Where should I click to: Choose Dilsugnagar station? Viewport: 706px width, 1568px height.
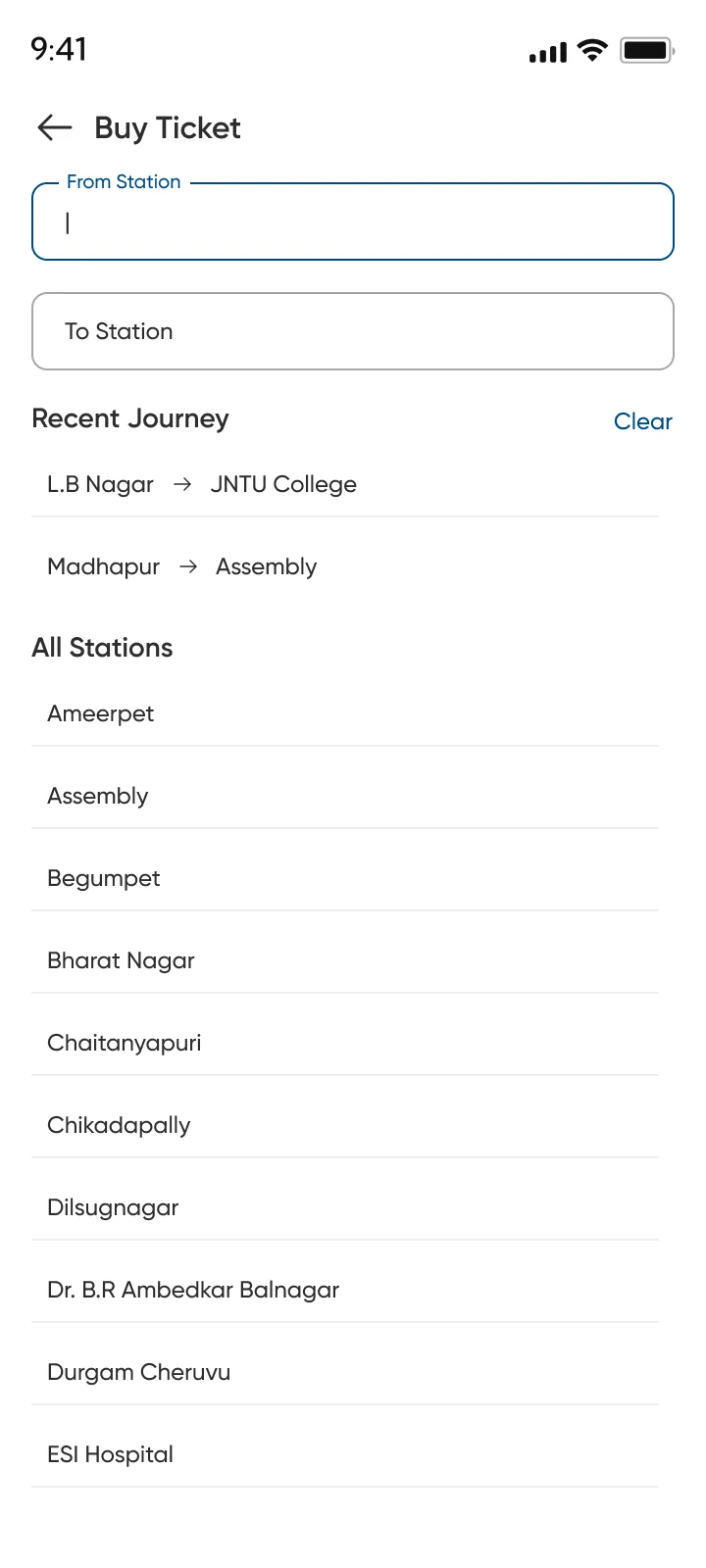pos(345,1207)
